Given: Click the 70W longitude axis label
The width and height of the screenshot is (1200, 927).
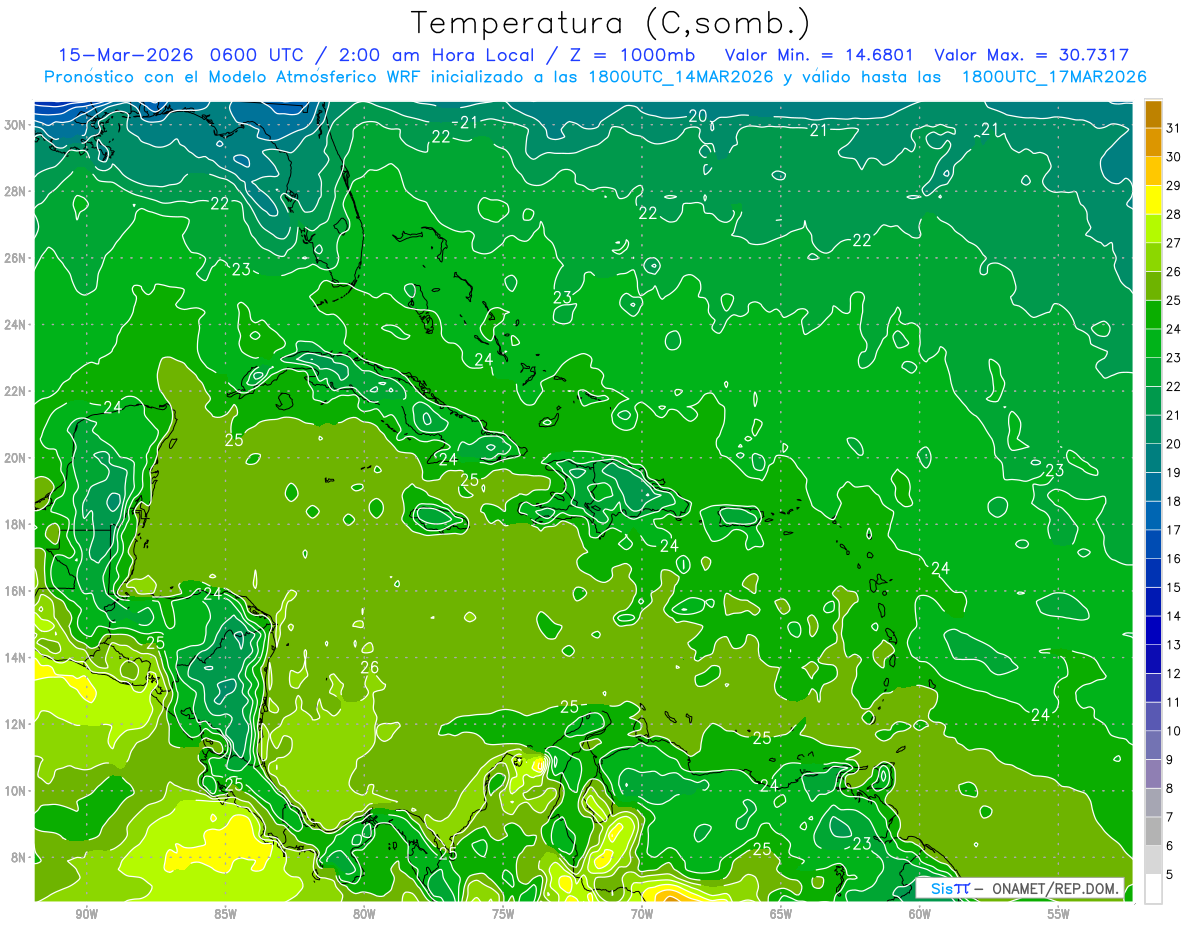Looking at the screenshot, I should [x=642, y=914].
